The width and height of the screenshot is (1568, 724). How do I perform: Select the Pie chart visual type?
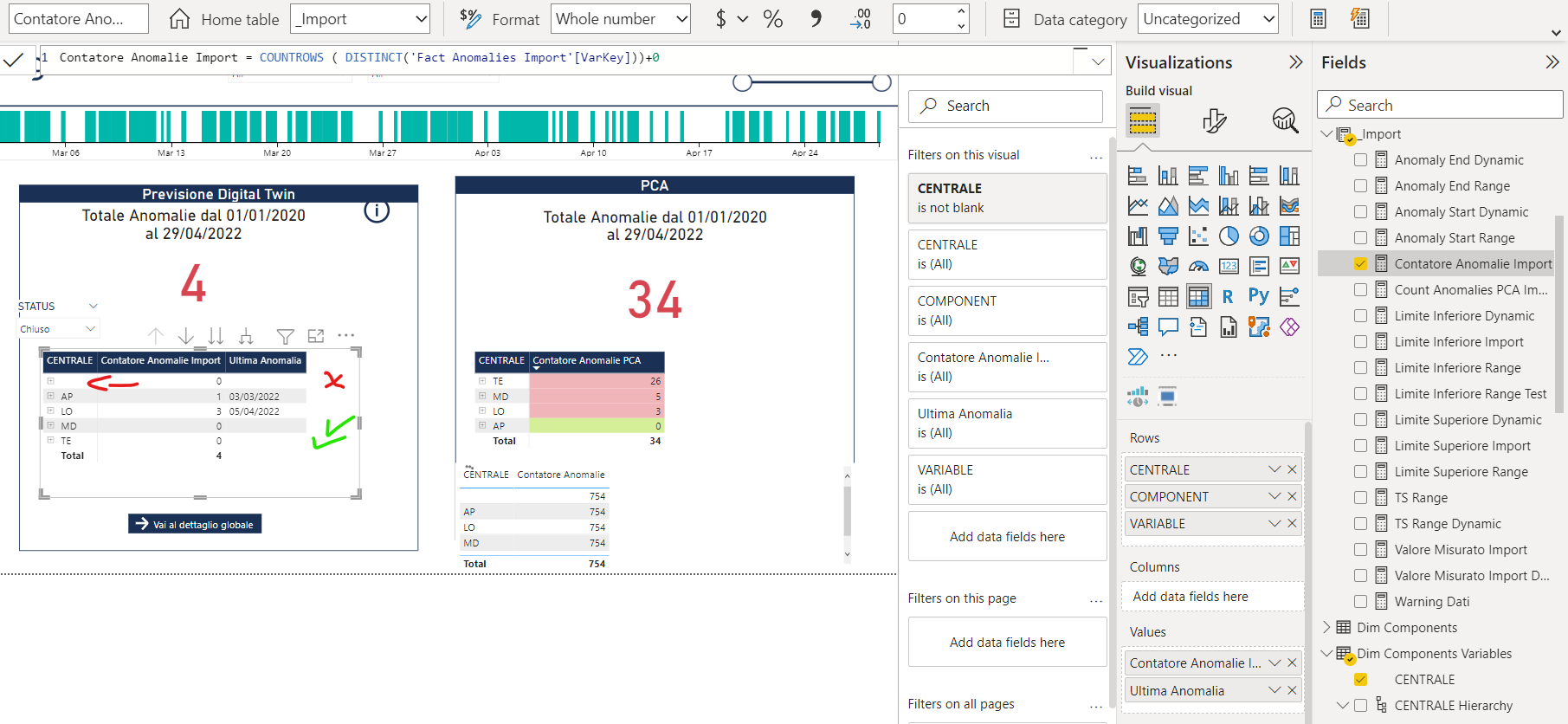[x=1229, y=236]
